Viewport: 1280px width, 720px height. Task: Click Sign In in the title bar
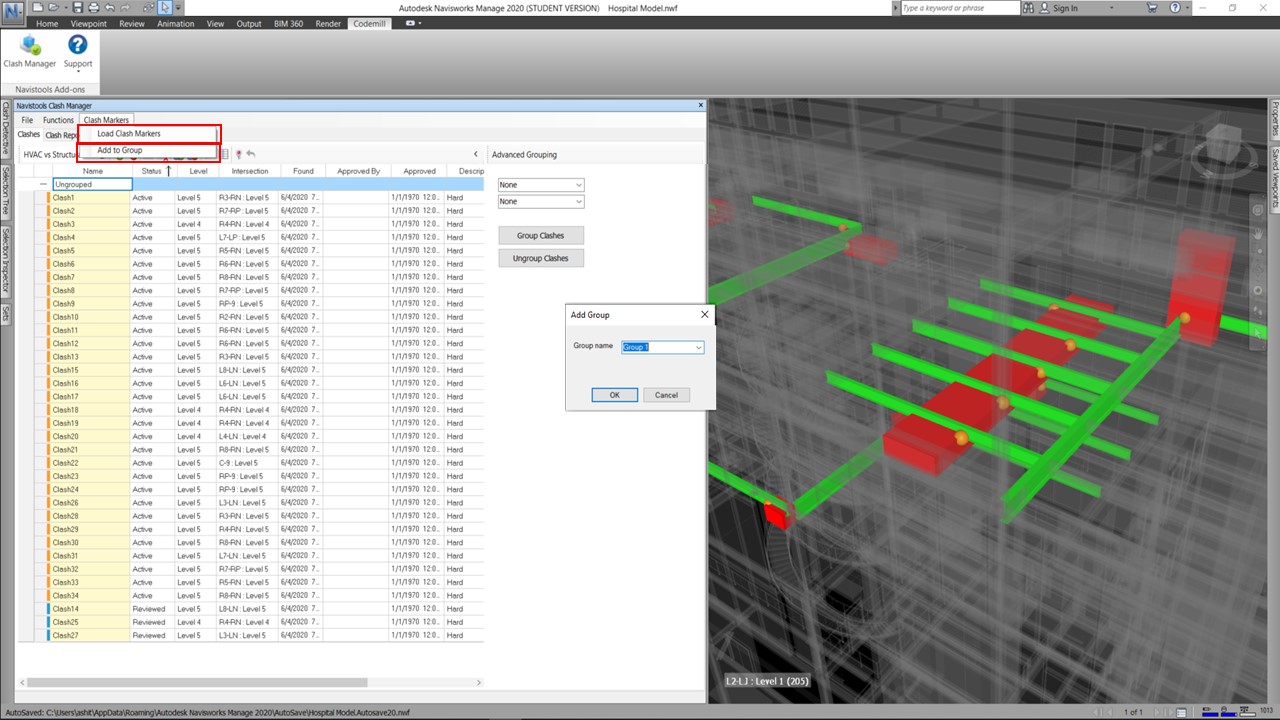(x=1065, y=8)
